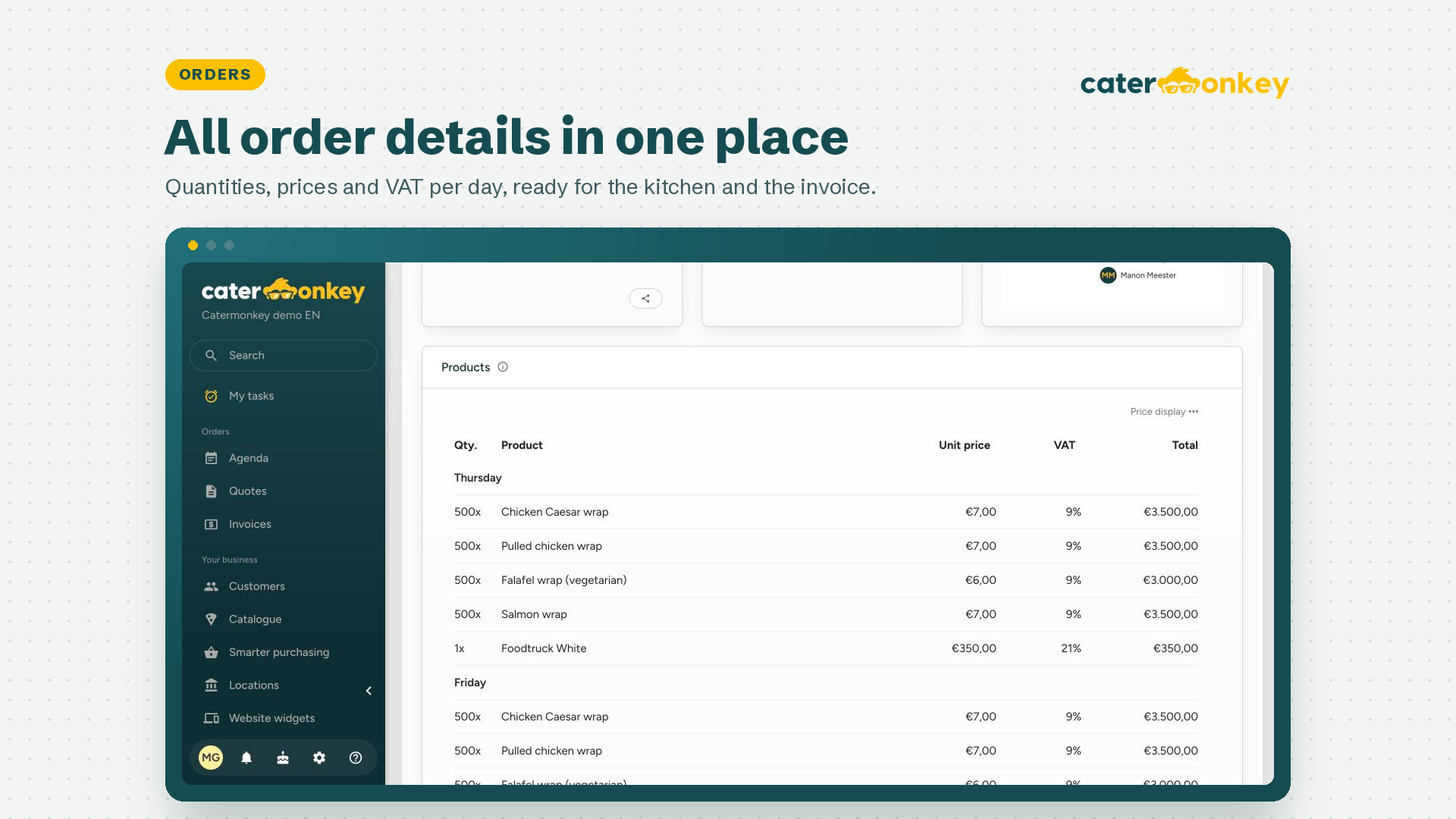Click the Thursday day heading
Viewport: 1456px width, 819px height.
pos(478,478)
